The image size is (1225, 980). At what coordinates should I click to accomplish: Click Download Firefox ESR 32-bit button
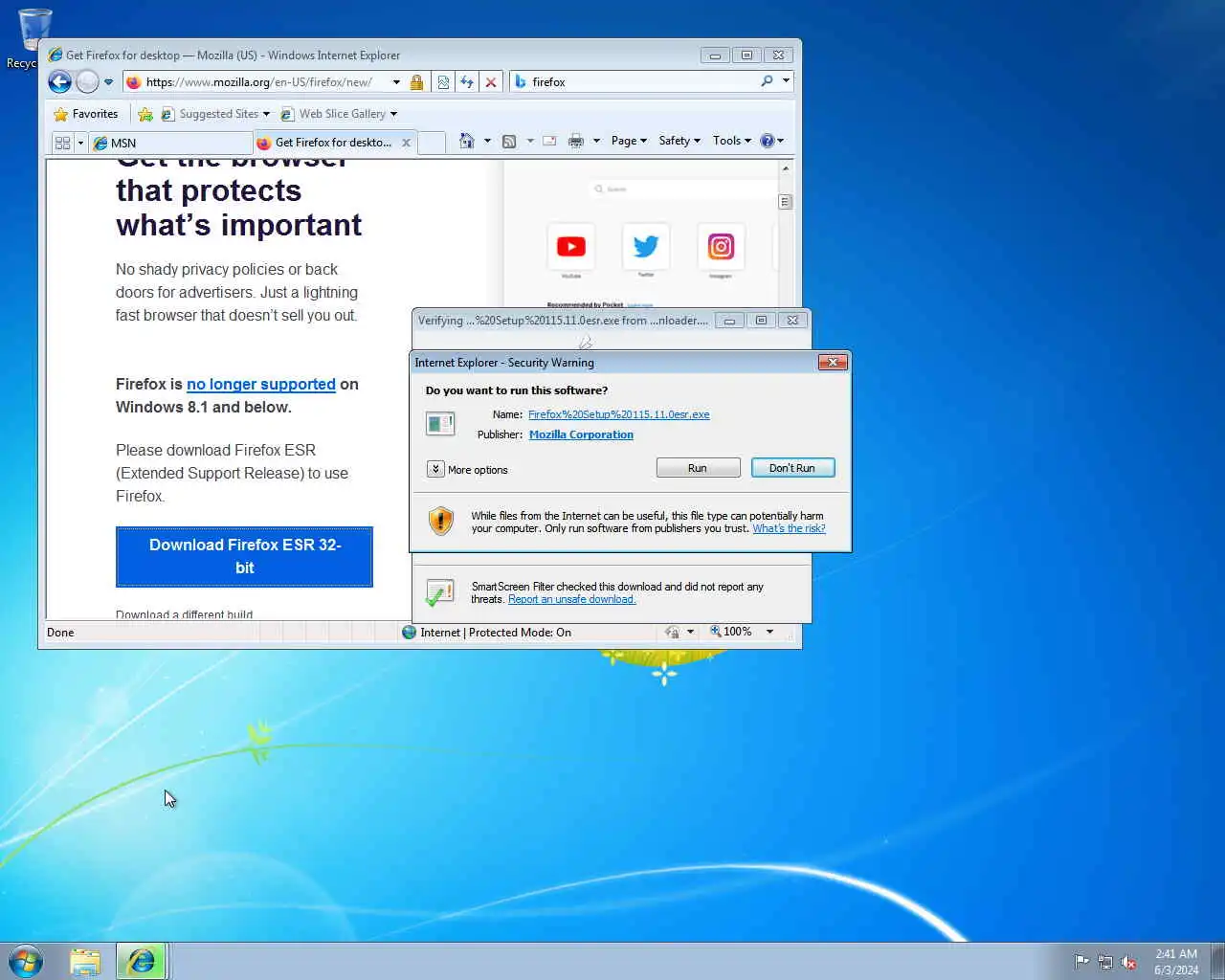pyautogui.click(x=244, y=556)
